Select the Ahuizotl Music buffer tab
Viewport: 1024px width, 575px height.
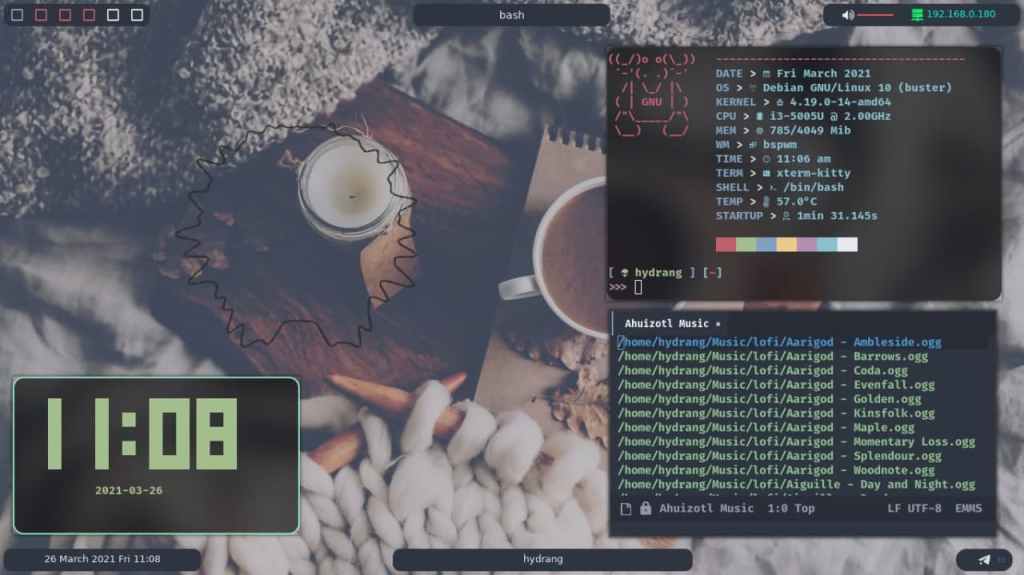coord(666,324)
